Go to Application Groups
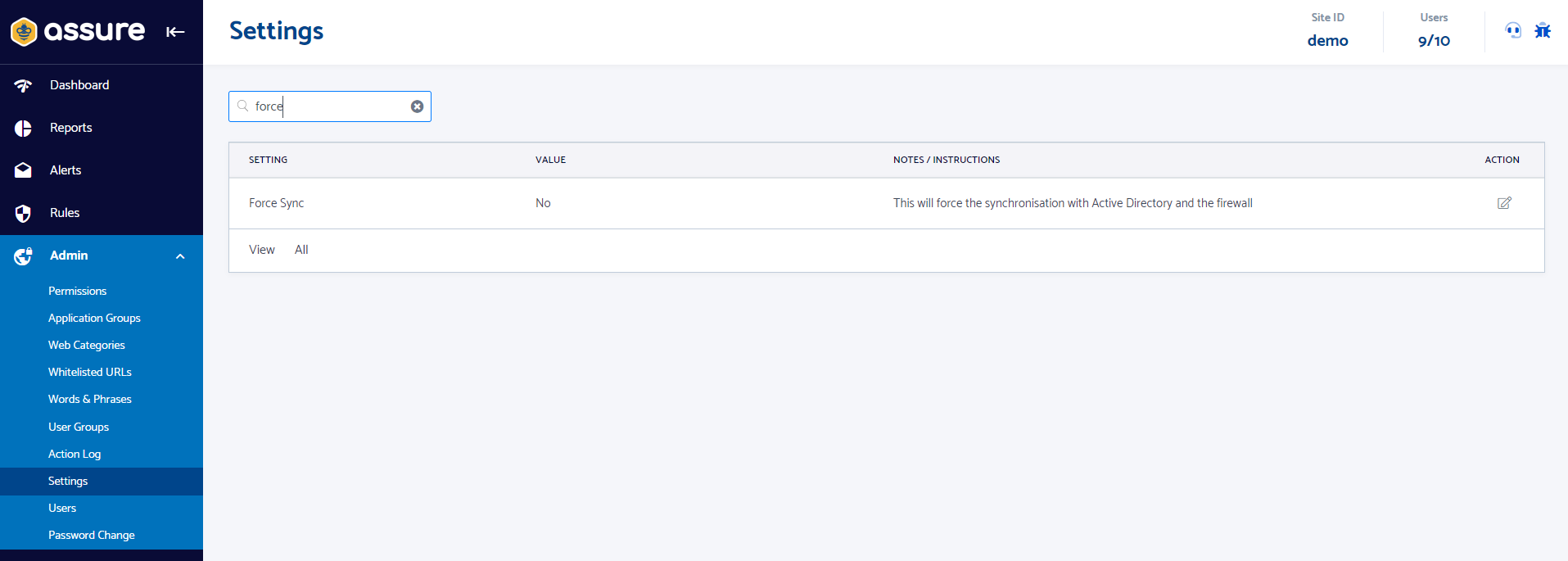 pos(94,318)
